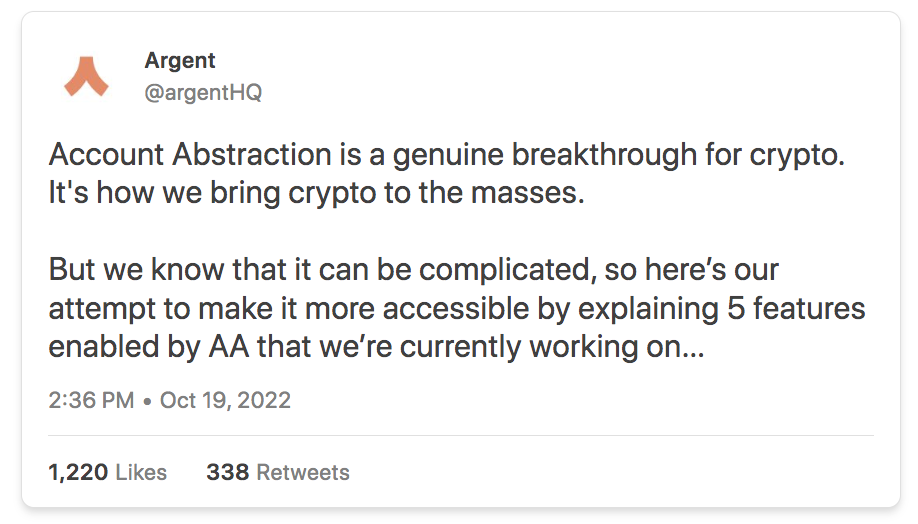Click the 338 retweets count number
Image resolution: width=918 pixels, height=524 pixels.
point(228,472)
